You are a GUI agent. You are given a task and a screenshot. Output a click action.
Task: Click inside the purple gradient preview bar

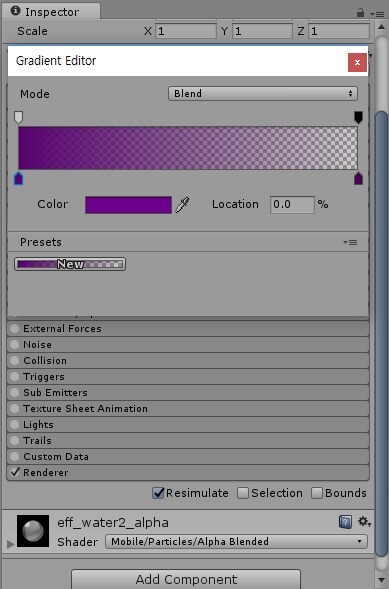point(188,148)
